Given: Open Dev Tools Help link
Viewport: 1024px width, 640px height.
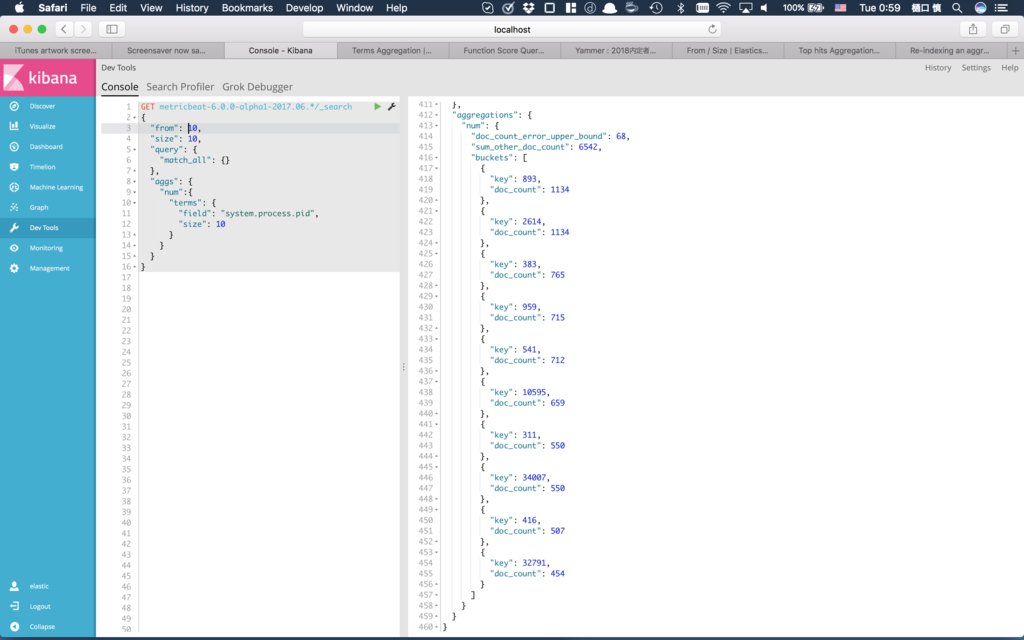Looking at the screenshot, I should pos(1010,68).
